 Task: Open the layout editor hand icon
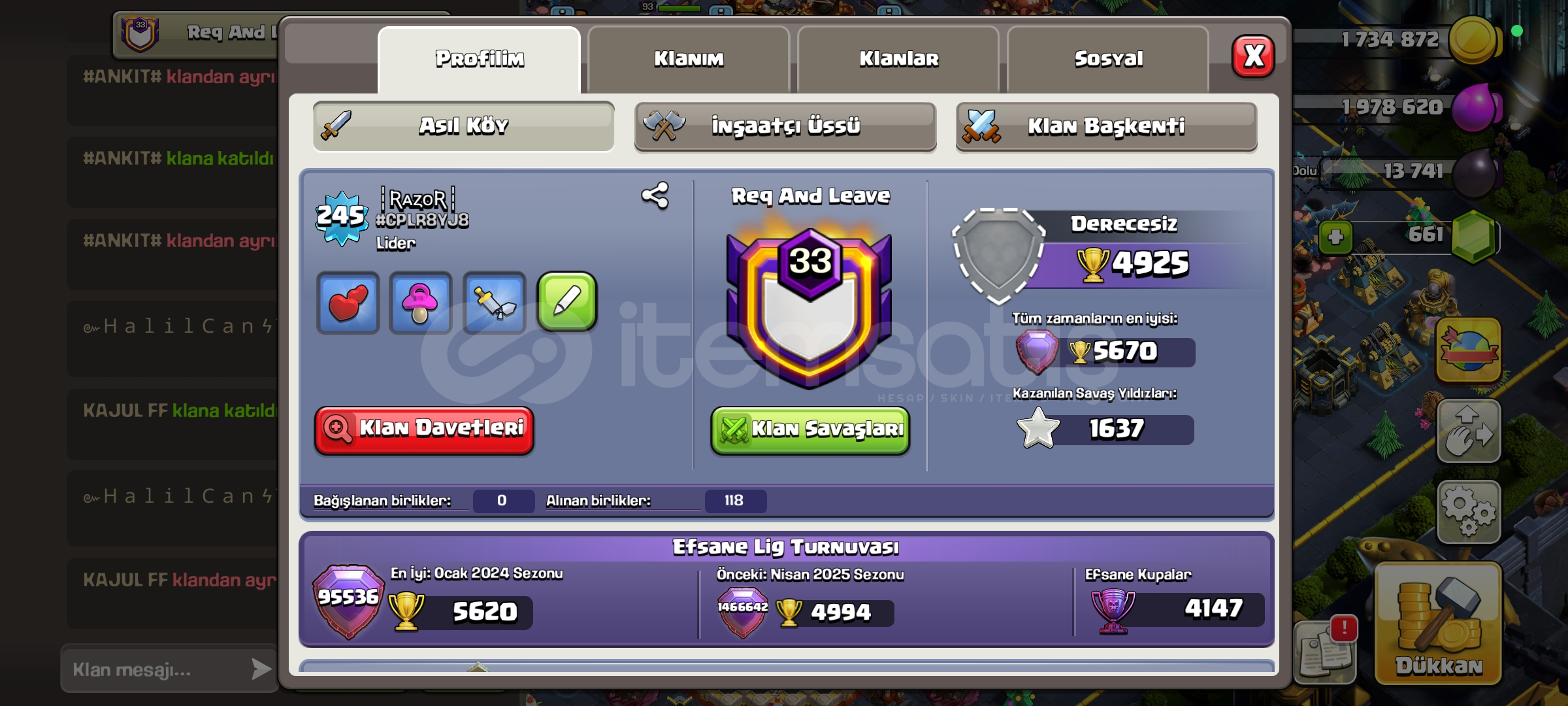coord(1468,431)
